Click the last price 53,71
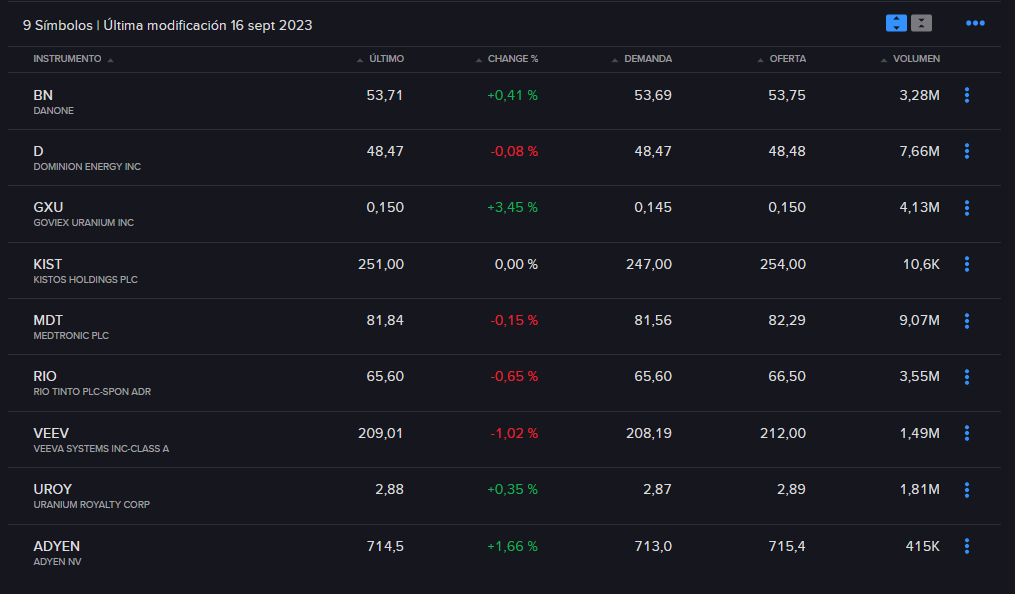The image size is (1015, 594). coord(385,95)
